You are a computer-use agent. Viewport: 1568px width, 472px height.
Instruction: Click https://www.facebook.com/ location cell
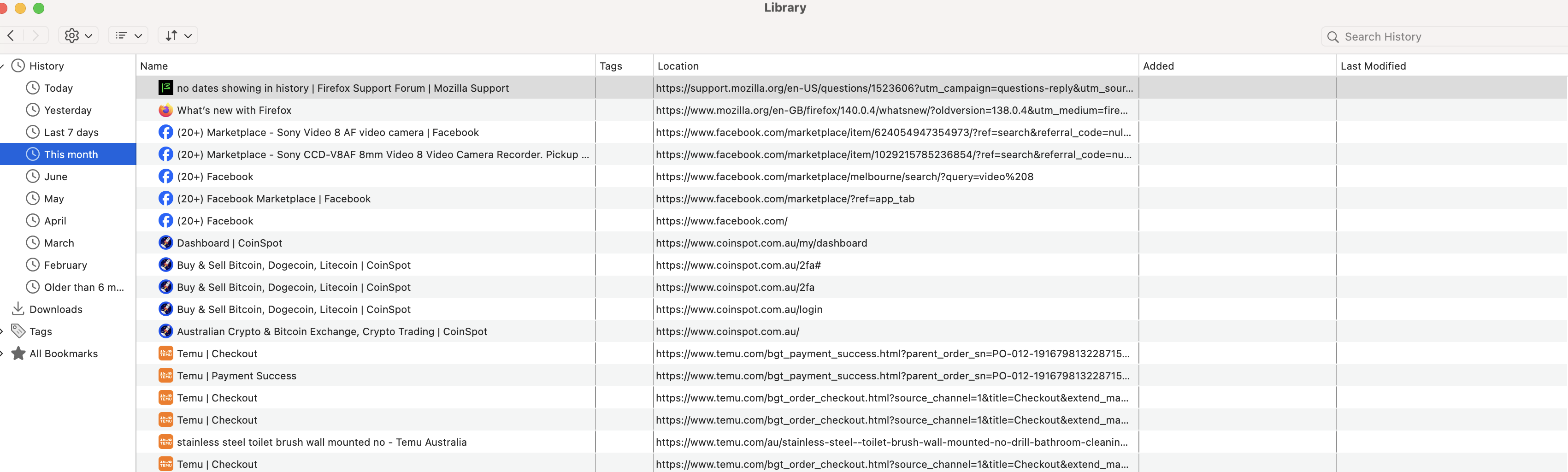(x=896, y=220)
